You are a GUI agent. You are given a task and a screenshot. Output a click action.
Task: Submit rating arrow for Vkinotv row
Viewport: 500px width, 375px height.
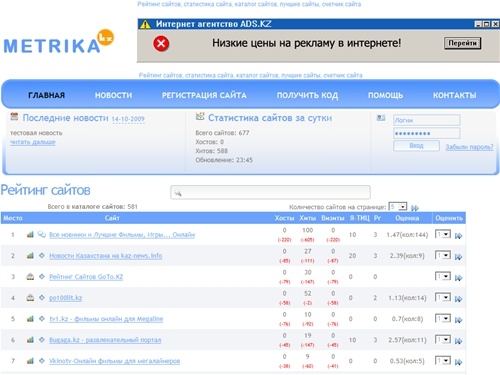pos(459,362)
